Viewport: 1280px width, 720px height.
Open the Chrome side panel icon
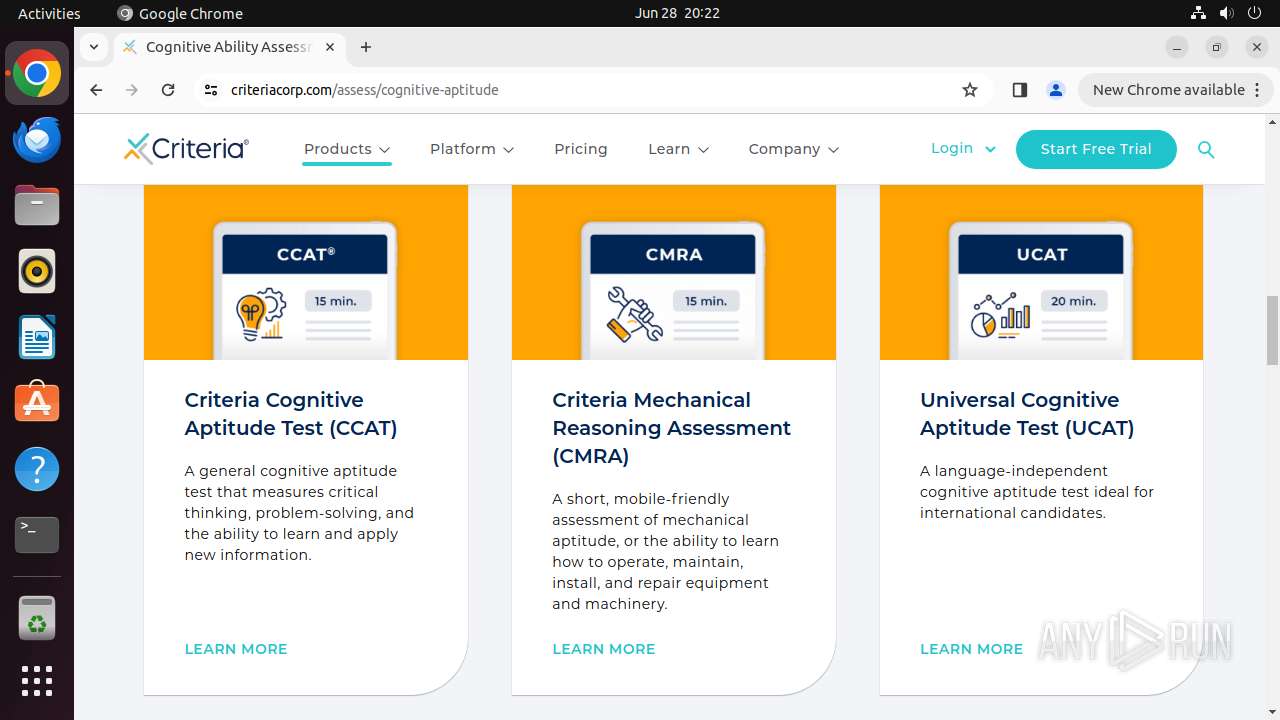1020,90
